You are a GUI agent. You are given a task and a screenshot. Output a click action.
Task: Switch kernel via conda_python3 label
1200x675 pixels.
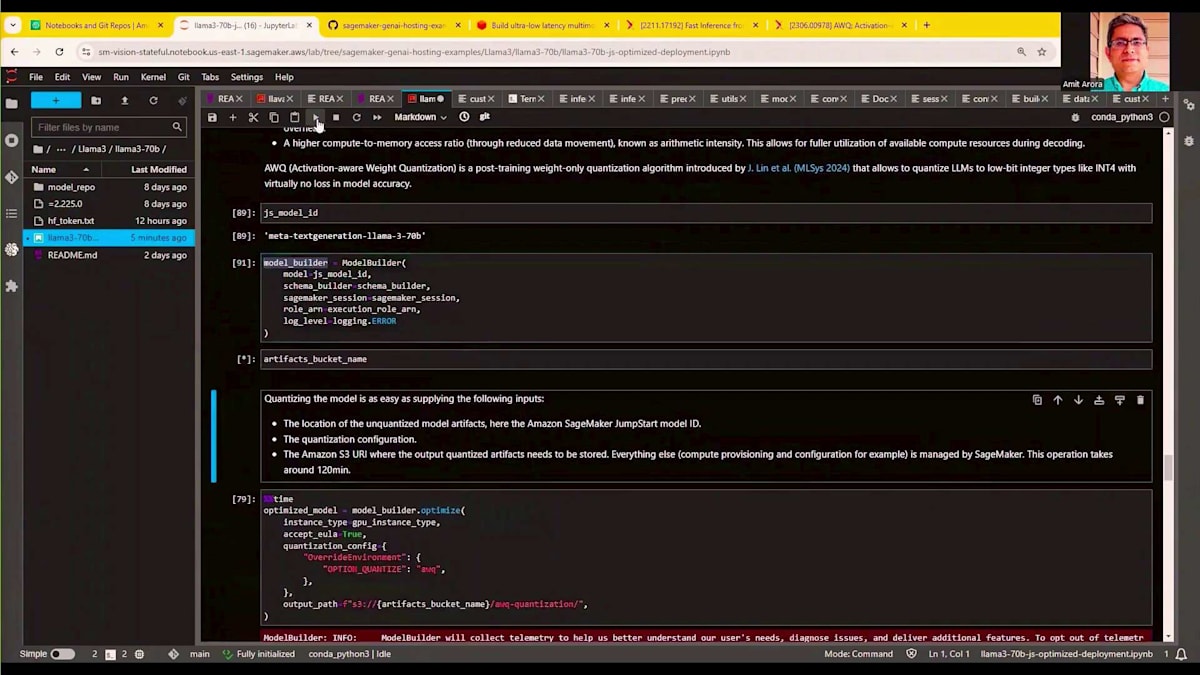coord(1122,117)
